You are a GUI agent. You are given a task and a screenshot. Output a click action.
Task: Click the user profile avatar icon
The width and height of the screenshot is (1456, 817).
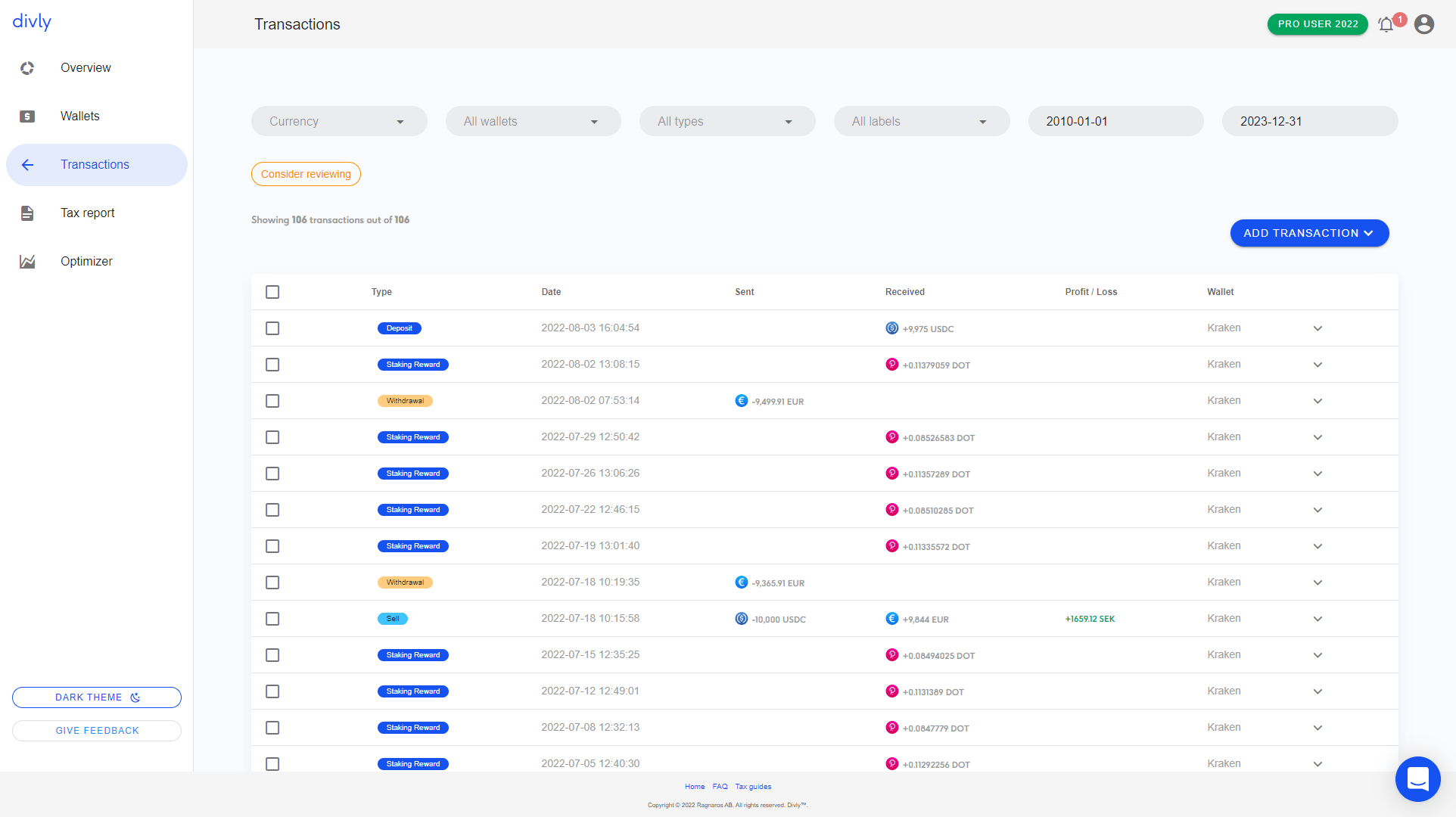(x=1423, y=24)
